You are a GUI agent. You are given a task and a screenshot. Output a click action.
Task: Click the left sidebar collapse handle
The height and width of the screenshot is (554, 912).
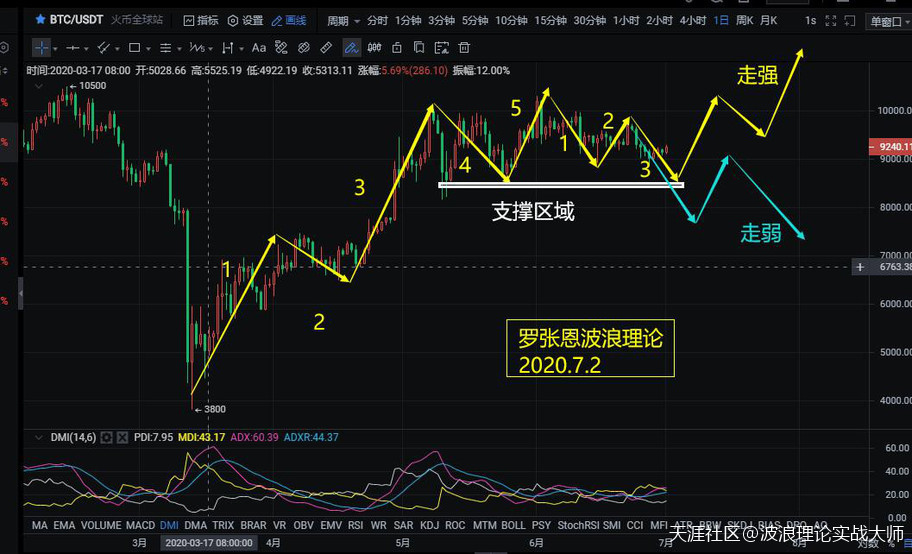click(21, 293)
